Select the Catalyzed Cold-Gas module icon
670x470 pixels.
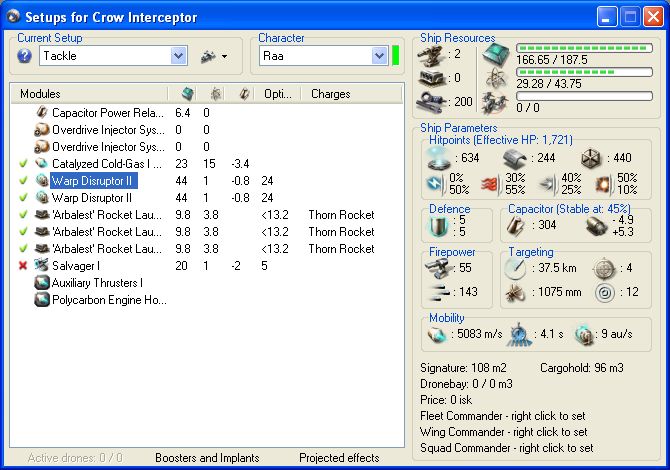tap(42, 163)
